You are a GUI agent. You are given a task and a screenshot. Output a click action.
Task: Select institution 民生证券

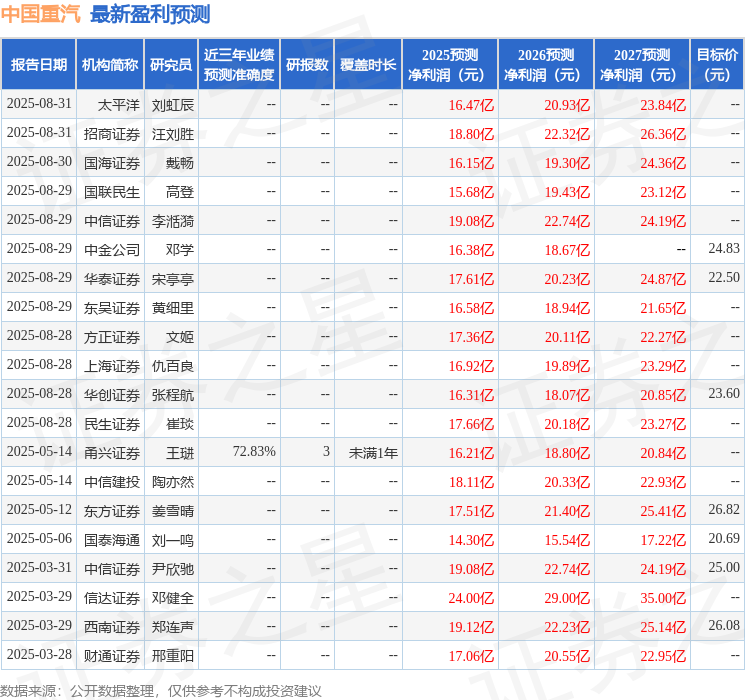(x=112, y=424)
